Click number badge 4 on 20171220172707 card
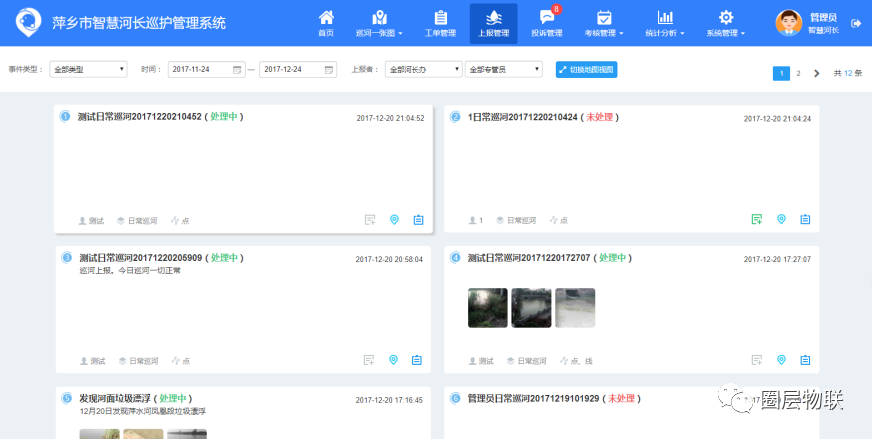Image resolution: width=872 pixels, height=439 pixels. (x=456, y=257)
